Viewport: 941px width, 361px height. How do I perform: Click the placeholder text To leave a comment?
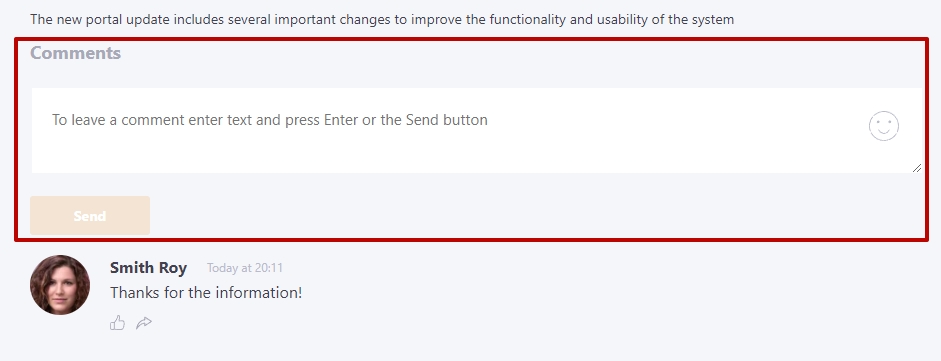pos(269,120)
